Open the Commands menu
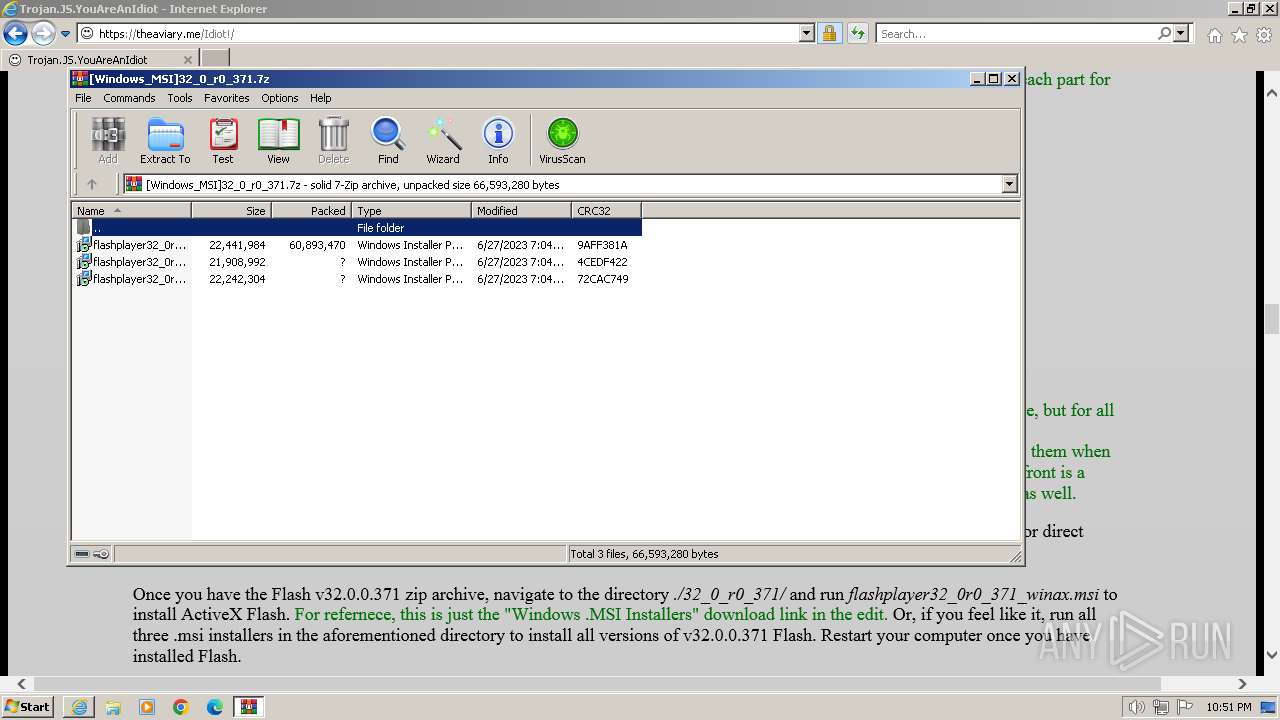 [129, 98]
